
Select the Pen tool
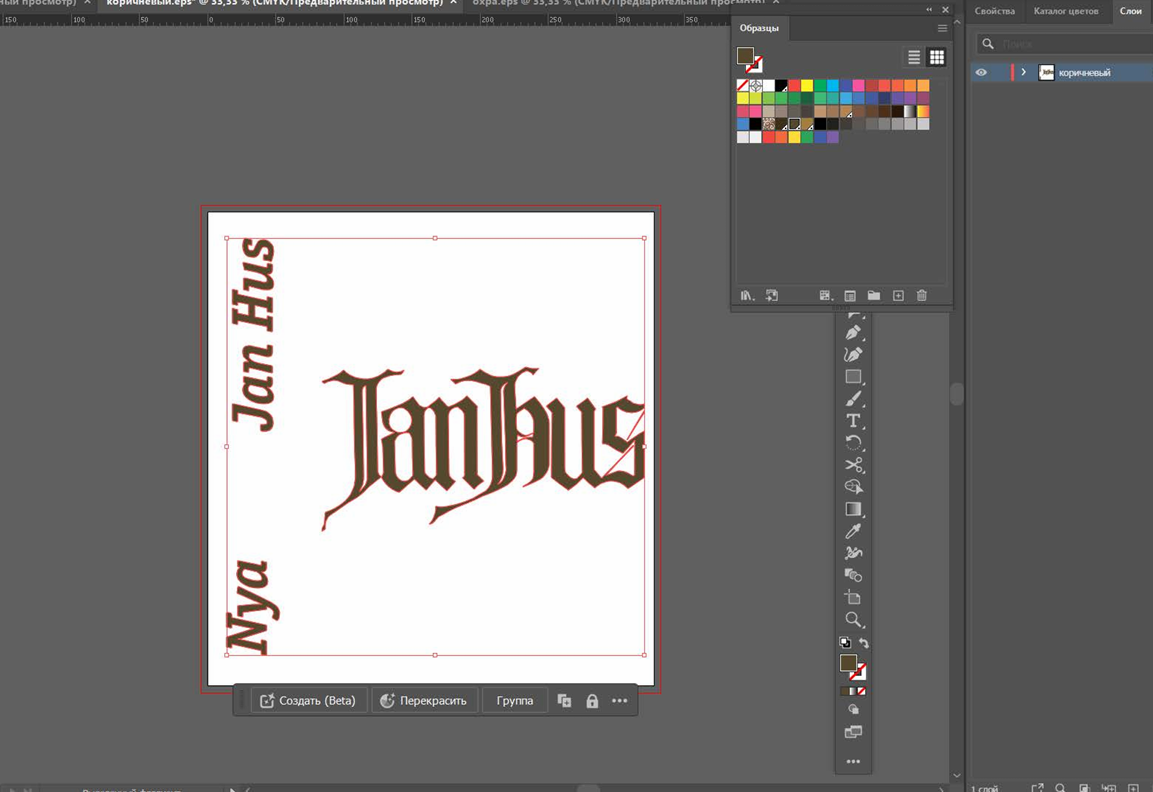(853, 332)
